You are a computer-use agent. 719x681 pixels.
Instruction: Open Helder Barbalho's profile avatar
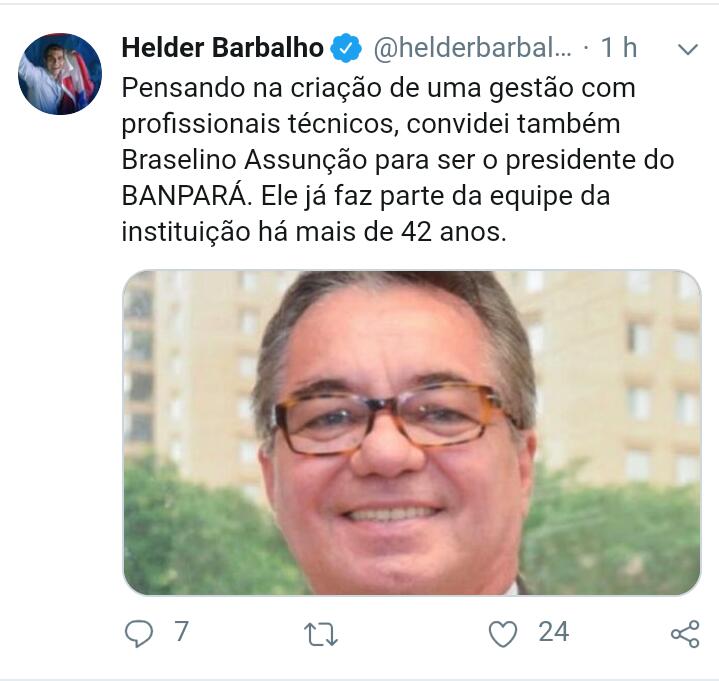tap(60, 74)
